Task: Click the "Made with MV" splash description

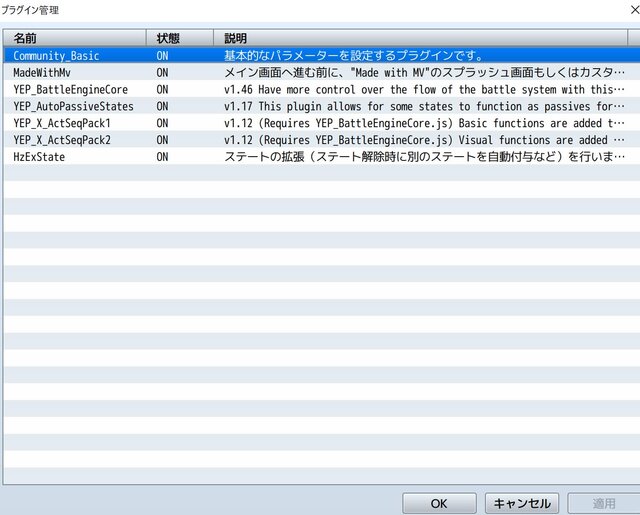Action: pyautogui.click(x=424, y=73)
